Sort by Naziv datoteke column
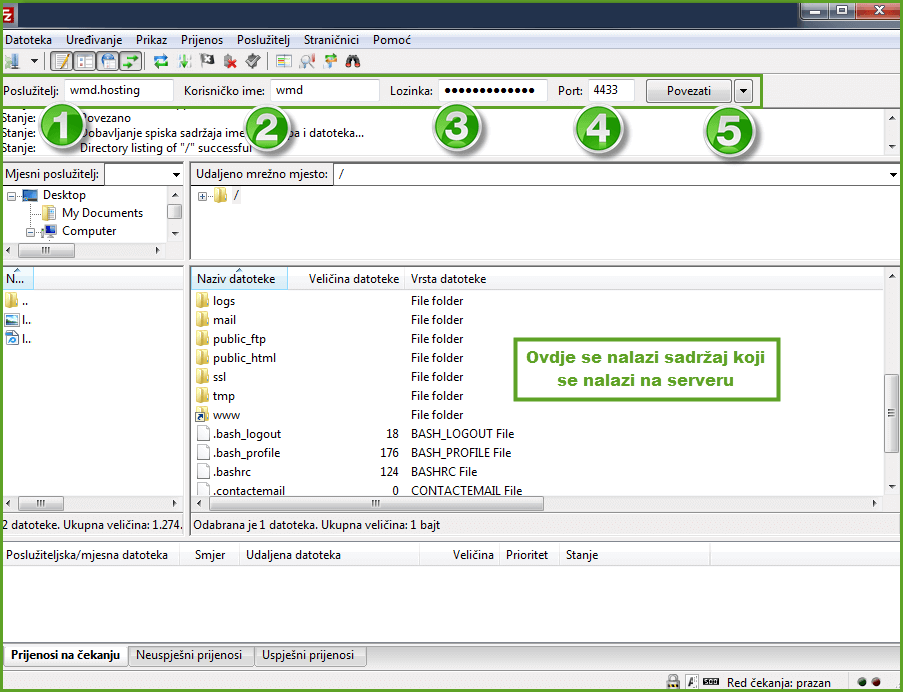This screenshot has height=692, width=903. (239, 279)
